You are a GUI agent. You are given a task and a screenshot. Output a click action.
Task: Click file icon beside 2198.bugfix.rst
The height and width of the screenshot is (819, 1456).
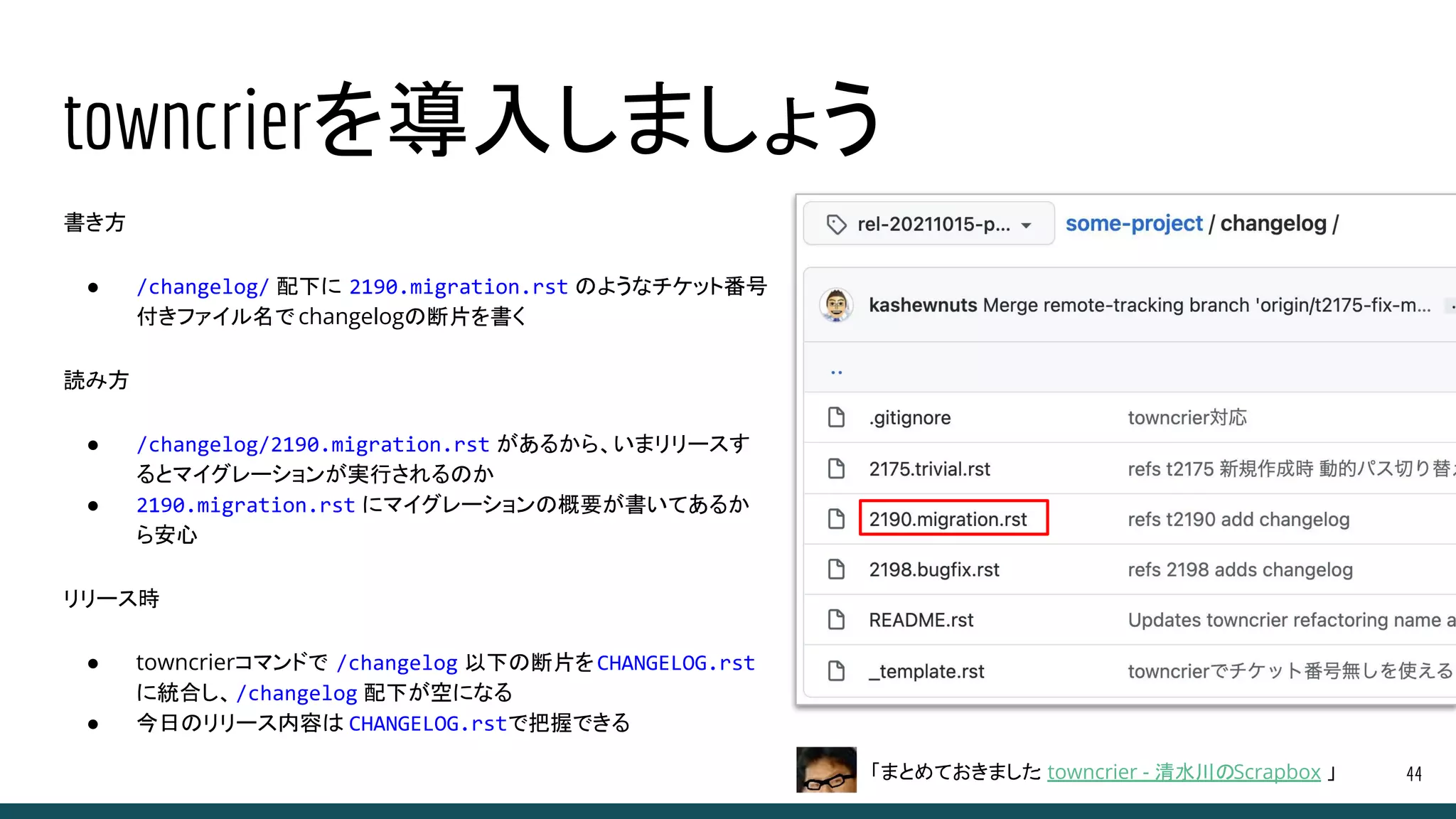tap(836, 569)
